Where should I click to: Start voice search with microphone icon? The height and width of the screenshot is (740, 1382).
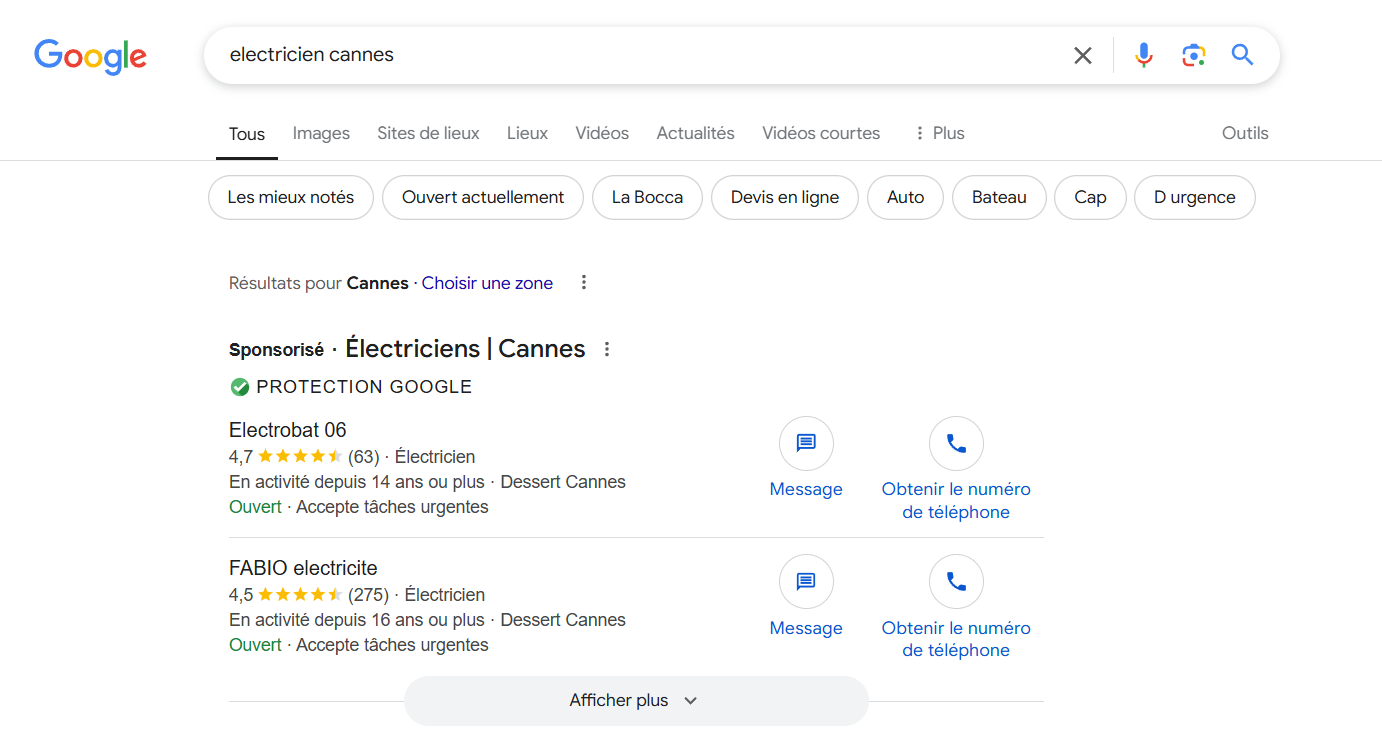point(1144,56)
